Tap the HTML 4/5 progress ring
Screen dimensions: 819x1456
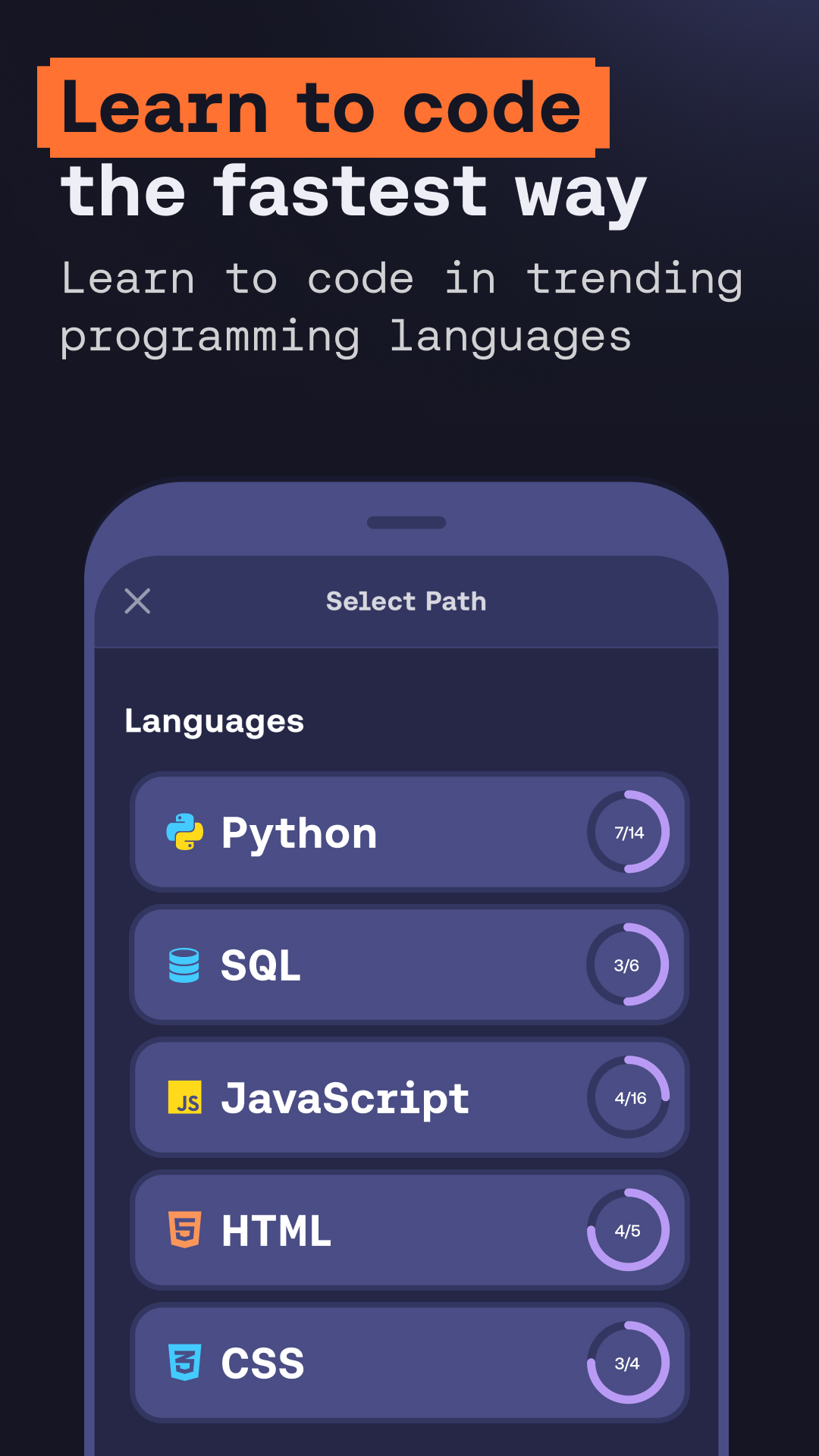pos(628,1230)
